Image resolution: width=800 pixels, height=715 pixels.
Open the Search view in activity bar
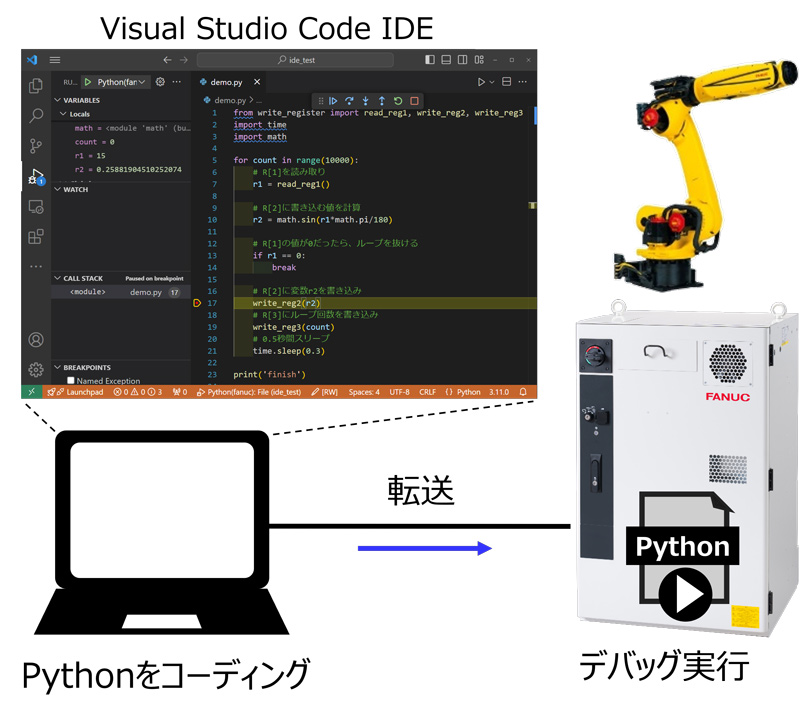pos(36,116)
